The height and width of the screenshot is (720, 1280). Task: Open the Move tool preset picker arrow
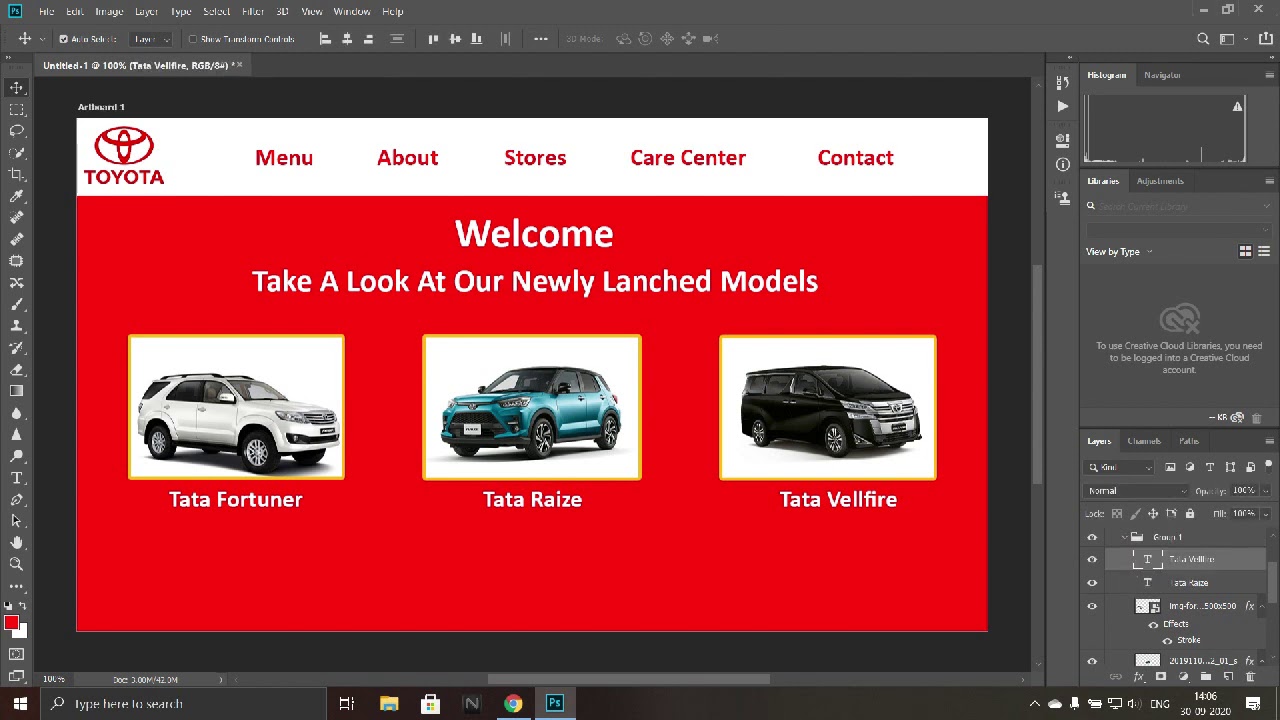point(41,39)
